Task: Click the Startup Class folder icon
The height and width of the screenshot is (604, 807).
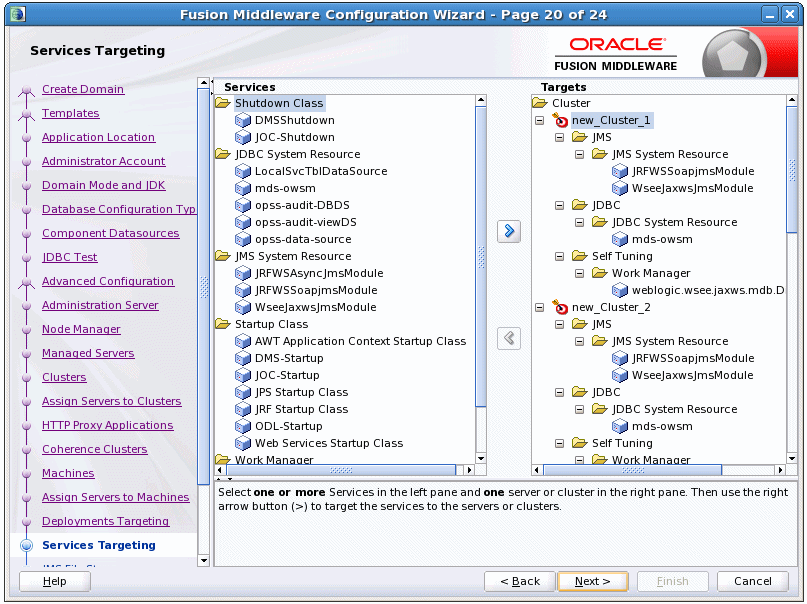Action: [x=223, y=324]
